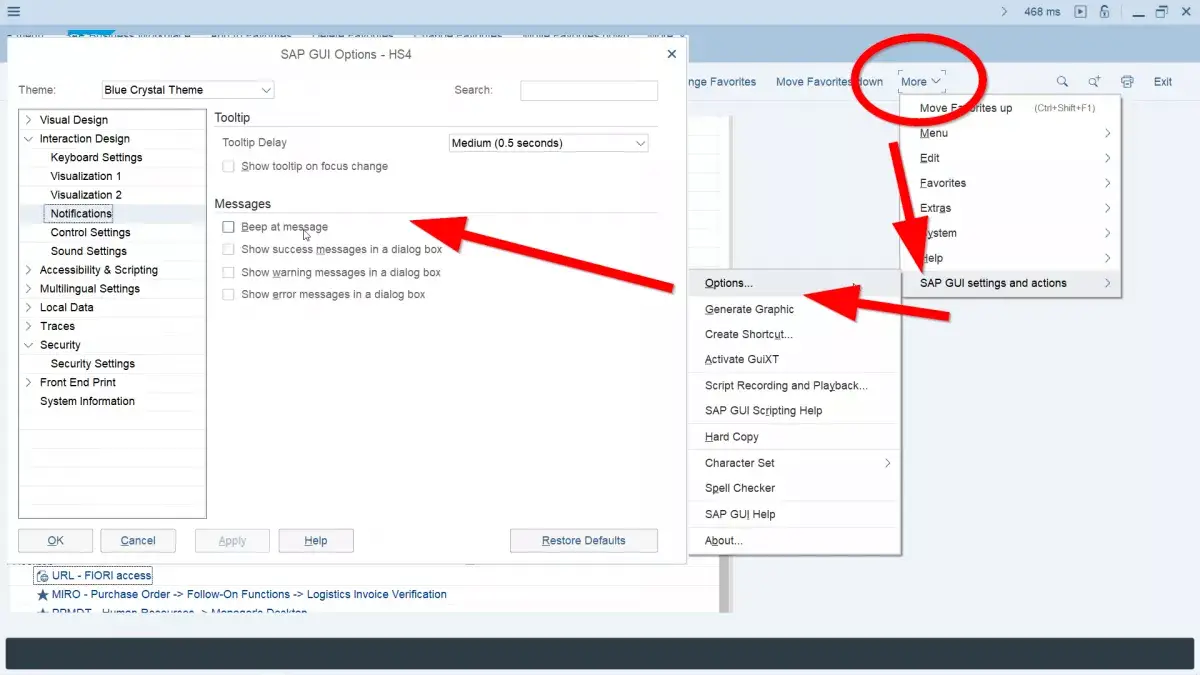Expand the Front End Print node

[28, 383]
